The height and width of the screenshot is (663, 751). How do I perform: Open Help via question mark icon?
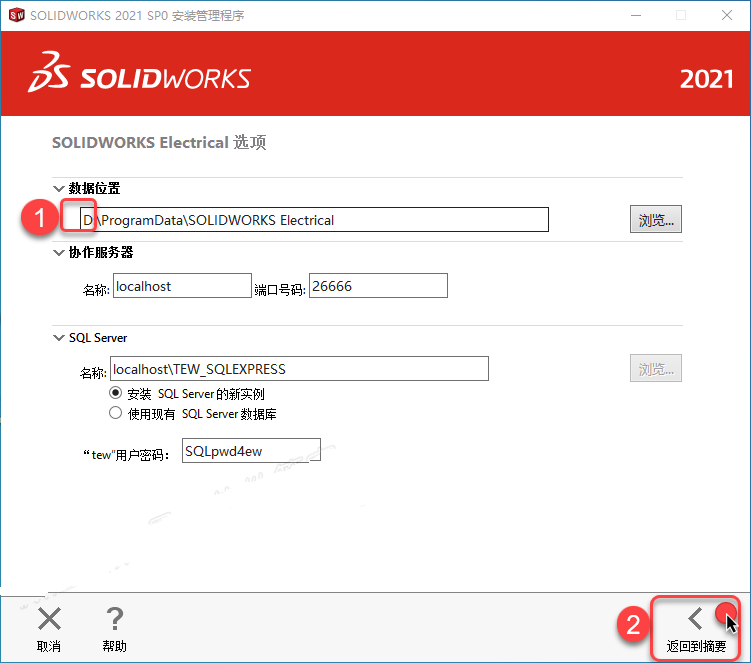coord(114,618)
